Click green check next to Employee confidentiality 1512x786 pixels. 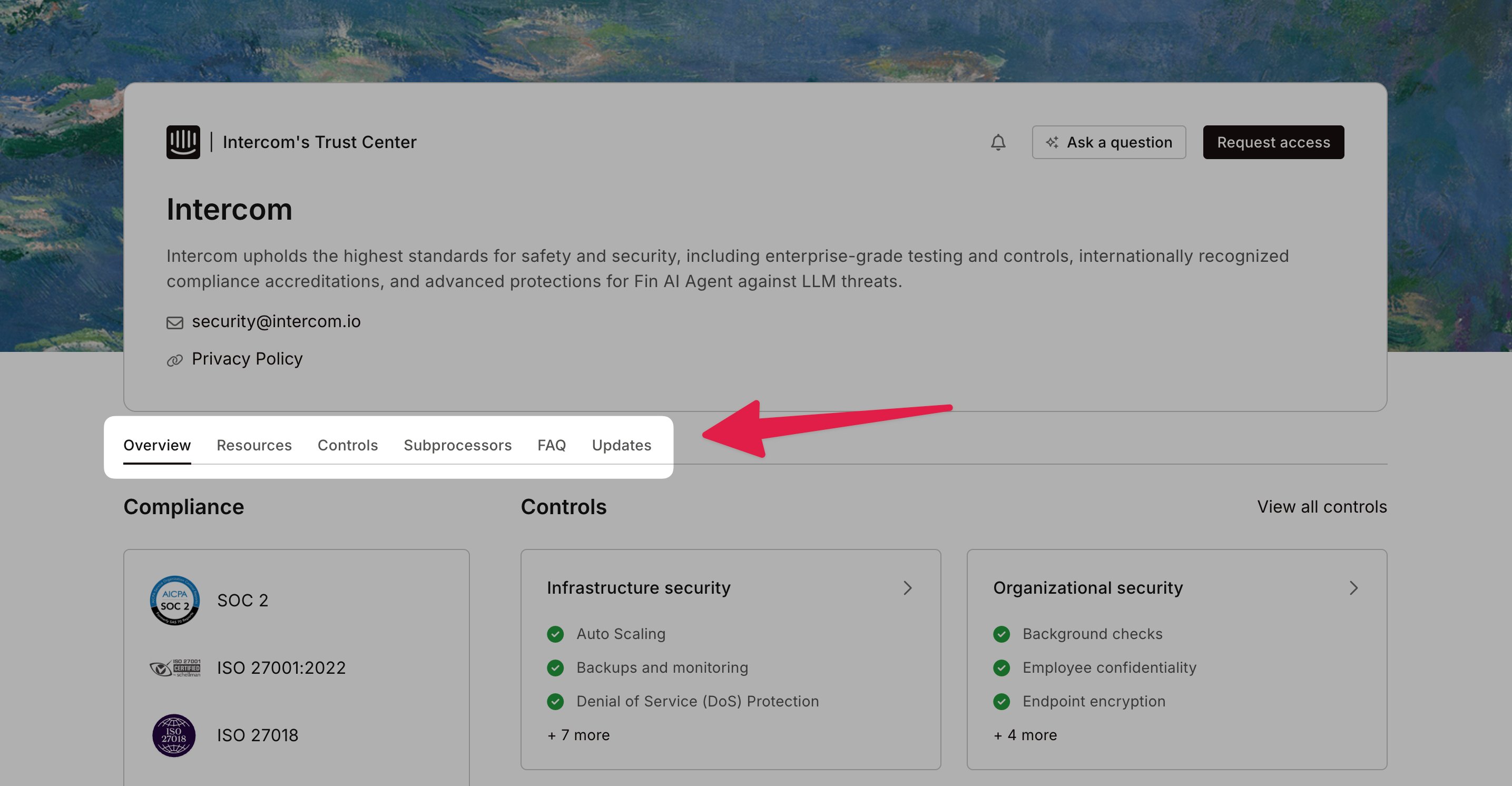click(x=1002, y=667)
